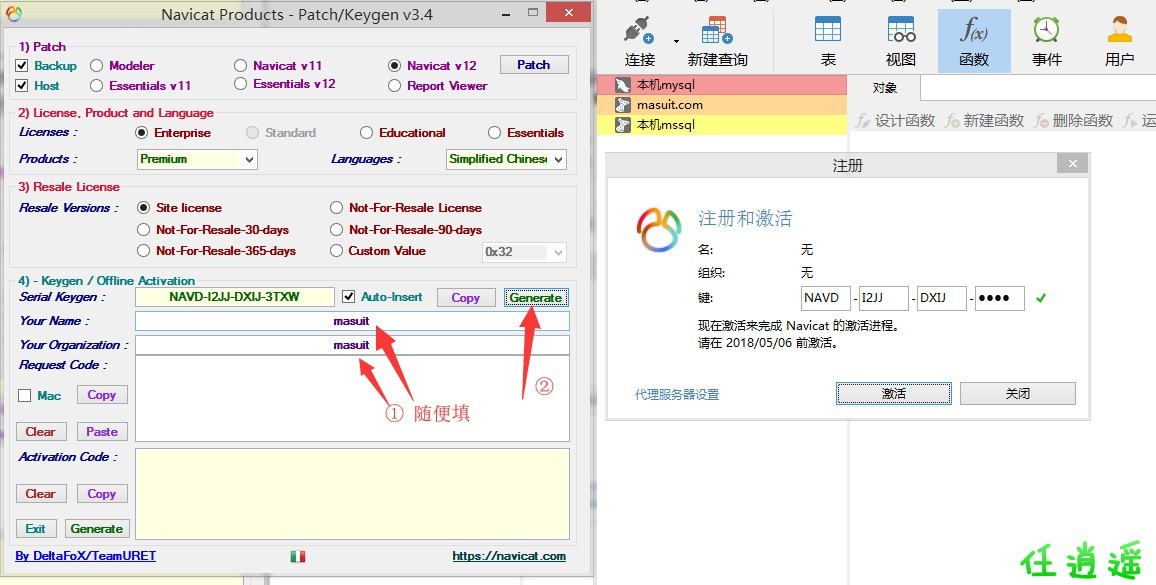The width and height of the screenshot is (1156, 585).
Task: Click the Your Name input field
Action: [352, 321]
